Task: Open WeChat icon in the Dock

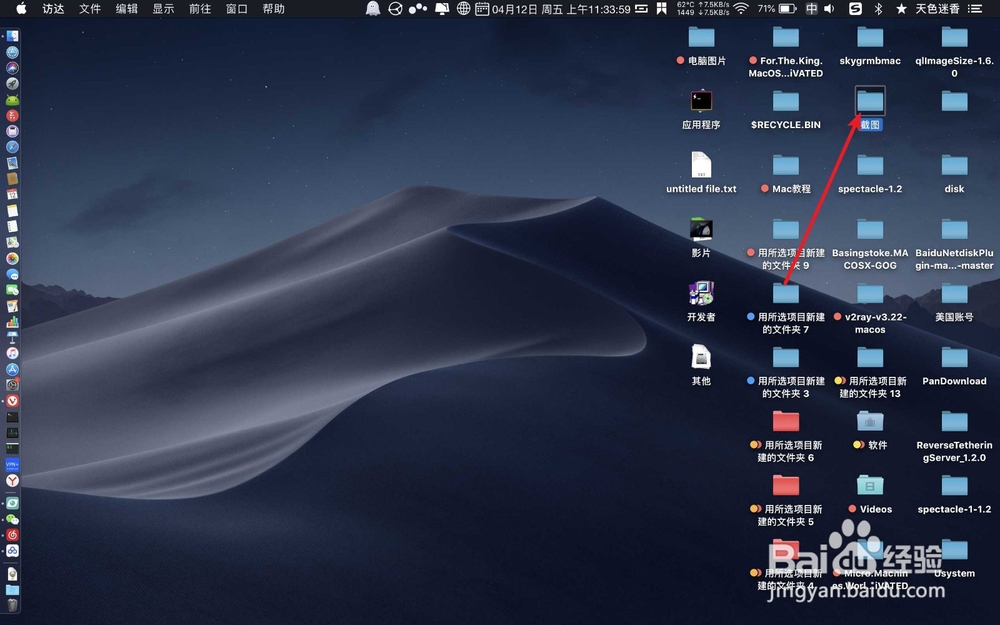Action: click(x=12, y=519)
